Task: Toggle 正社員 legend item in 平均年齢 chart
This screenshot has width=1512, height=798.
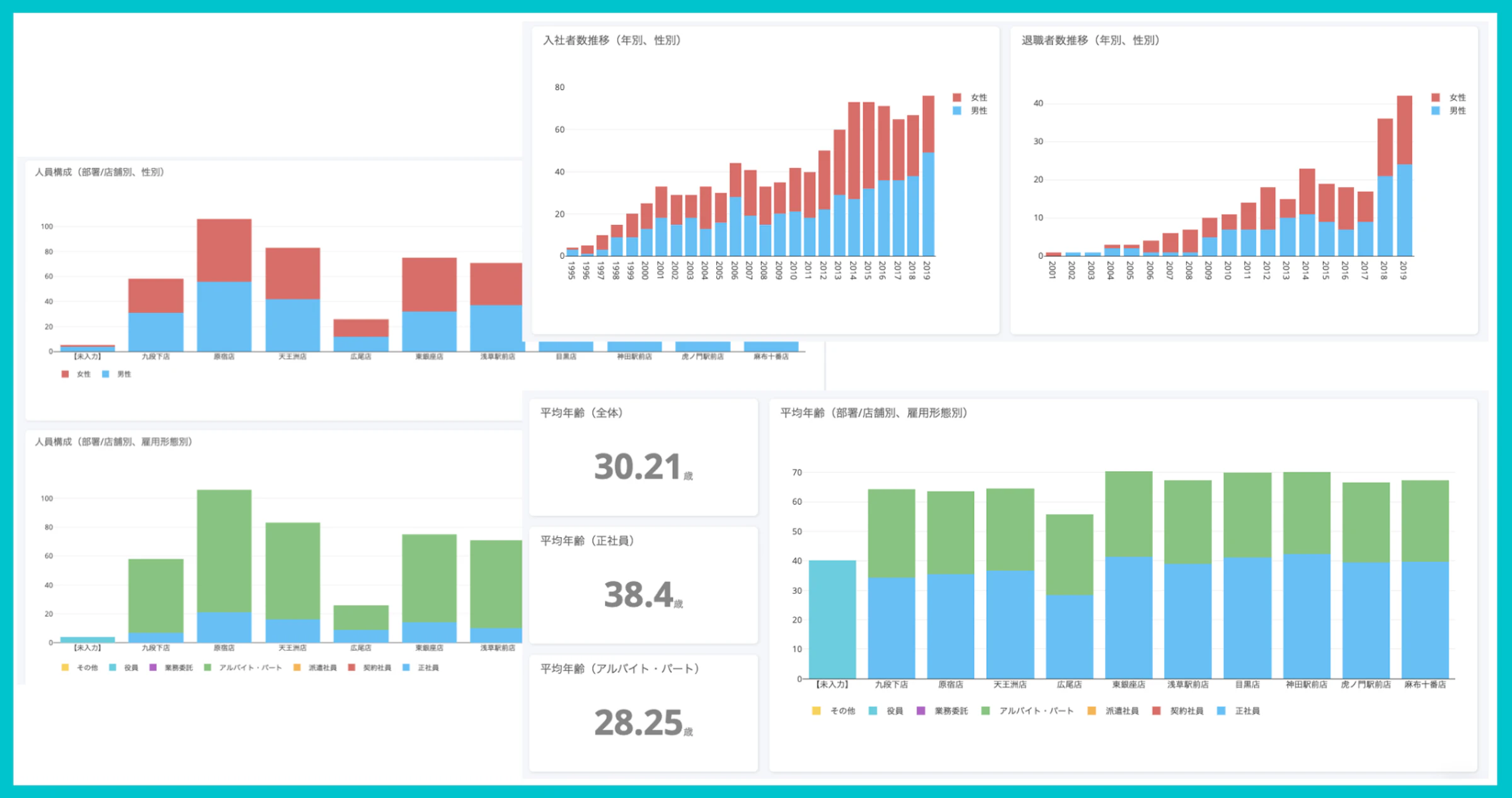Action: point(1246,711)
